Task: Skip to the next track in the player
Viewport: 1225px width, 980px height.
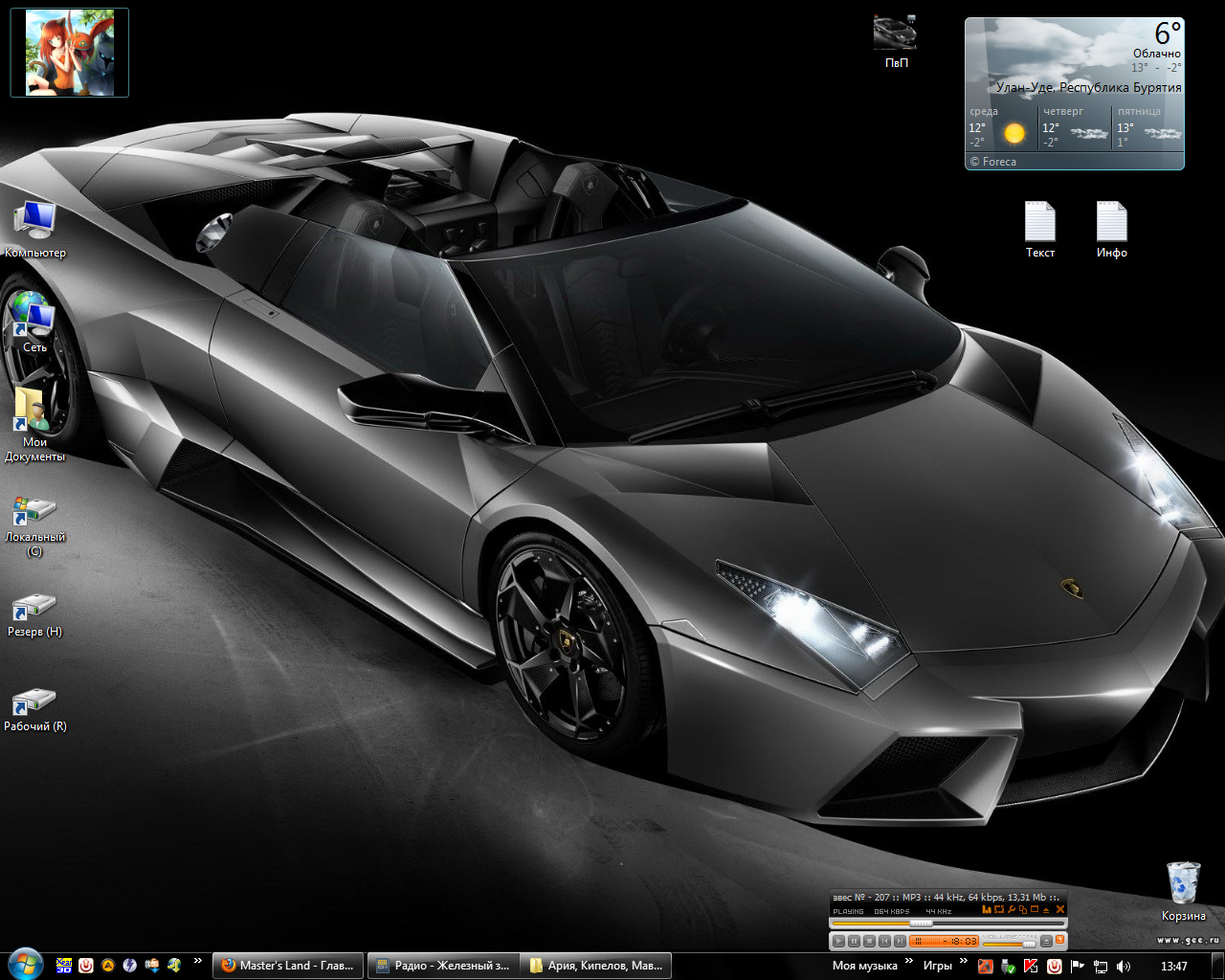Action: [x=900, y=942]
